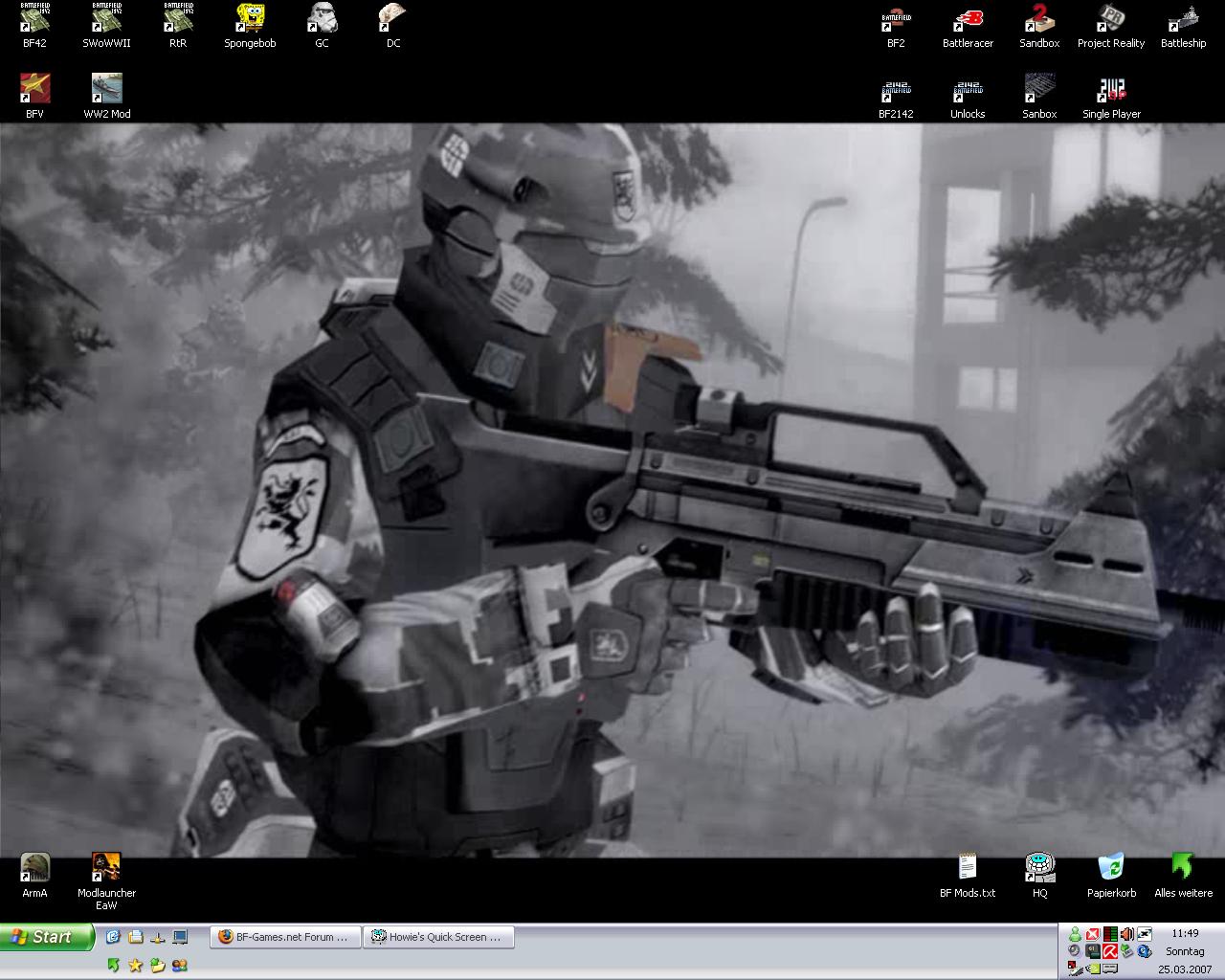Viewport: 1225px width, 980px height.
Task: Select the Spongebob desktop icon
Action: [x=250, y=26]
